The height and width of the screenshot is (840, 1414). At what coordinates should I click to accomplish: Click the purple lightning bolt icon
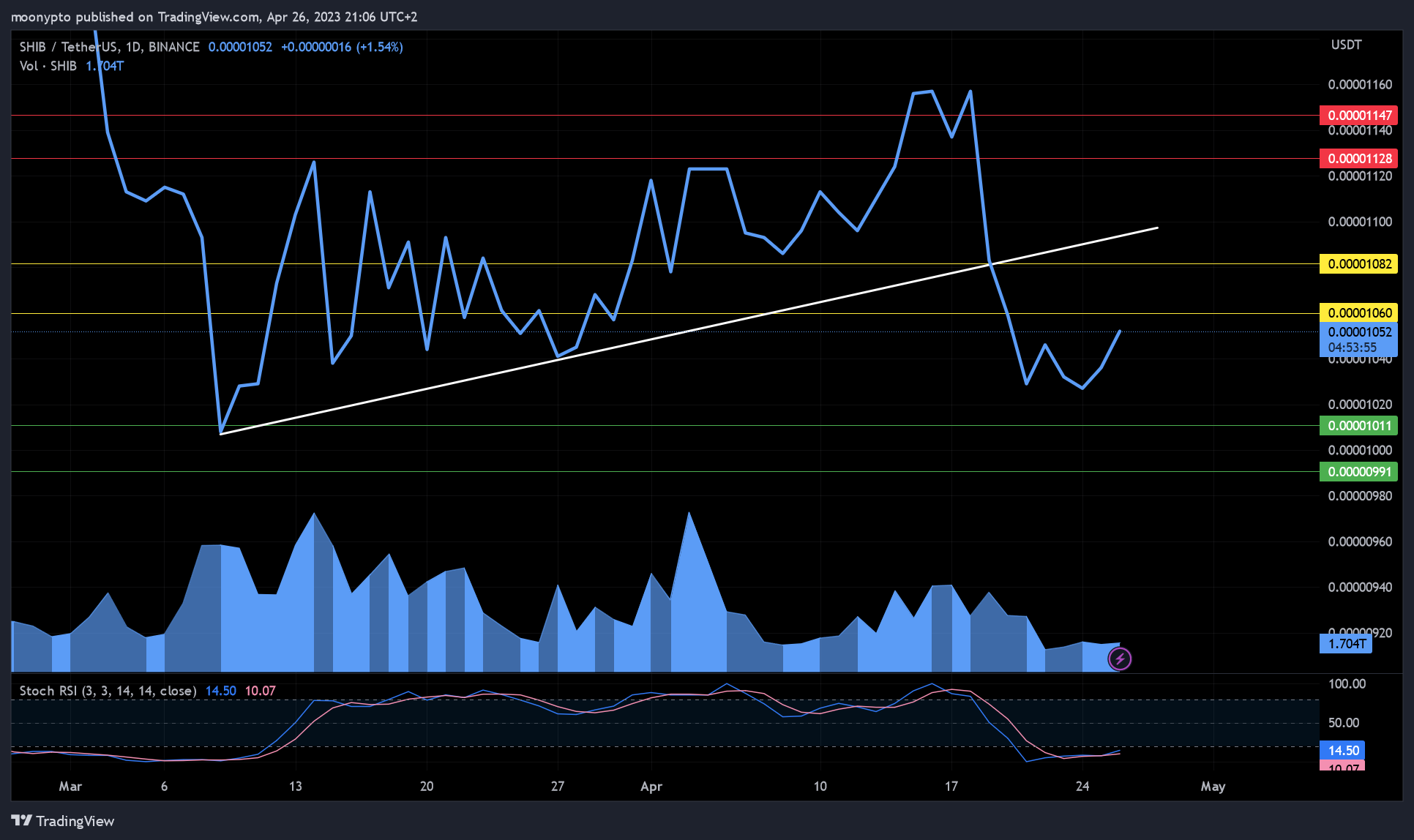point(1120,659)
